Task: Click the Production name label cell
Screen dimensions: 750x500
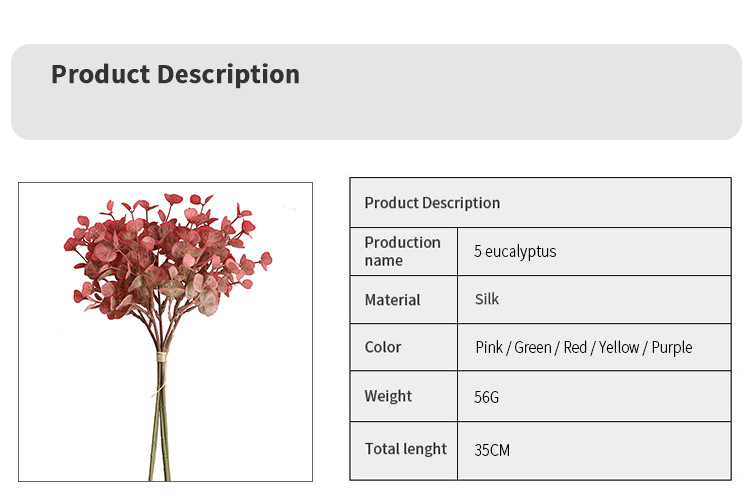Action: [x=403, y=251]
